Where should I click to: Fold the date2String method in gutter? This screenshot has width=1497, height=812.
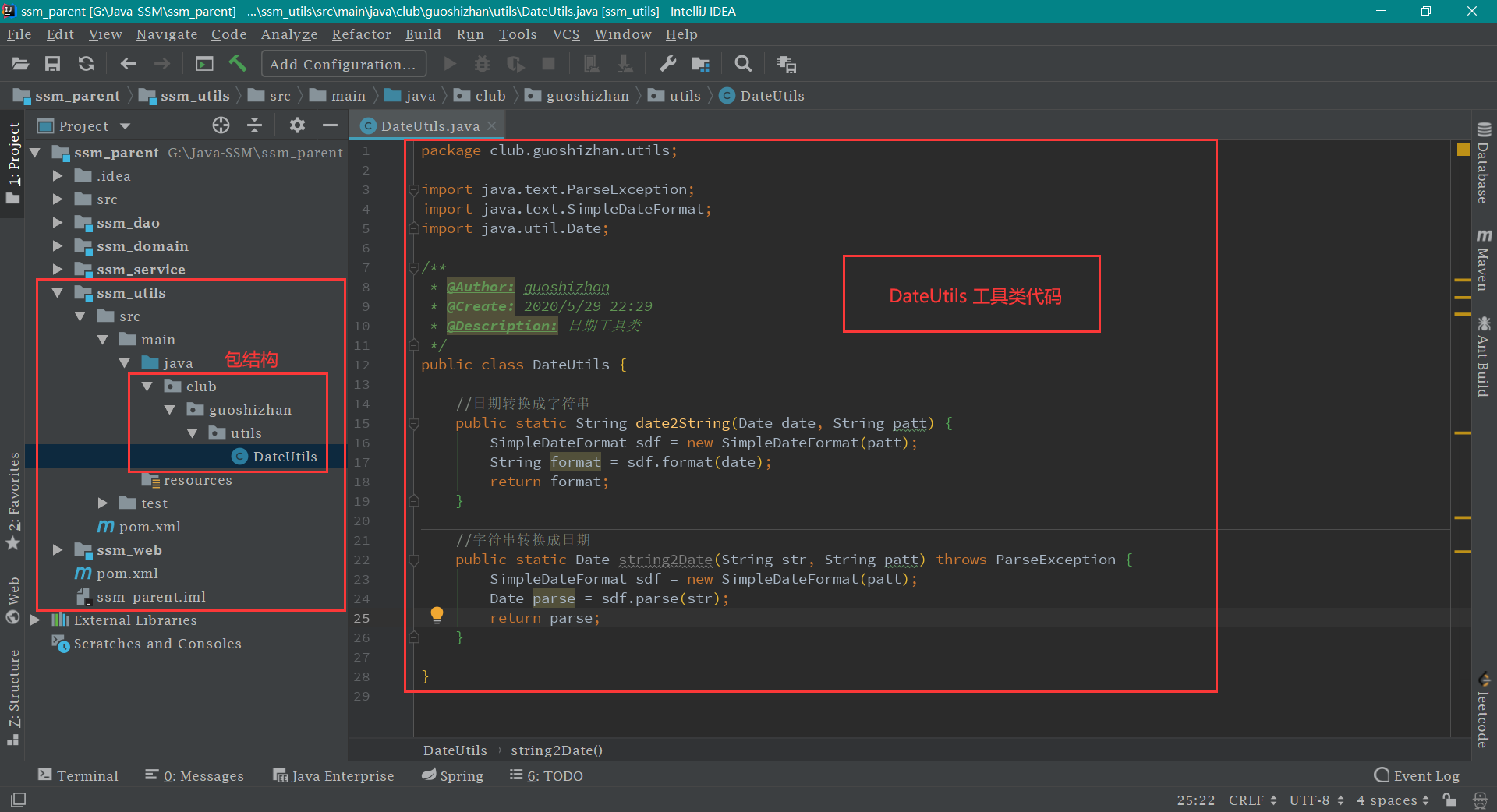(414, 424)
